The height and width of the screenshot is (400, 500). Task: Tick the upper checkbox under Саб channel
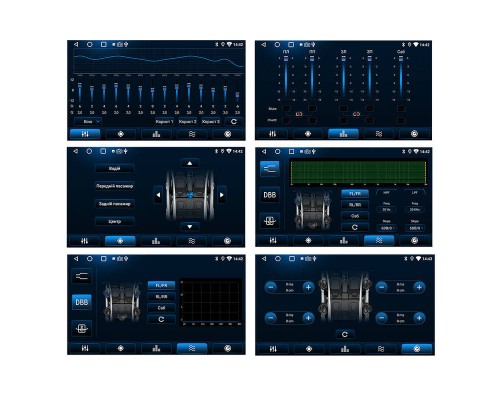[x=401, y=108]
